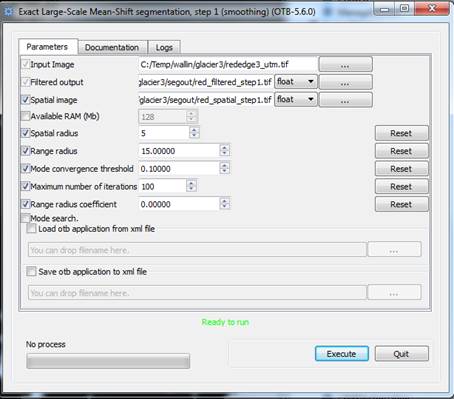Adjust the Maximum number of iterations spinner
The image size is (454, 399).
coord(191,186)
